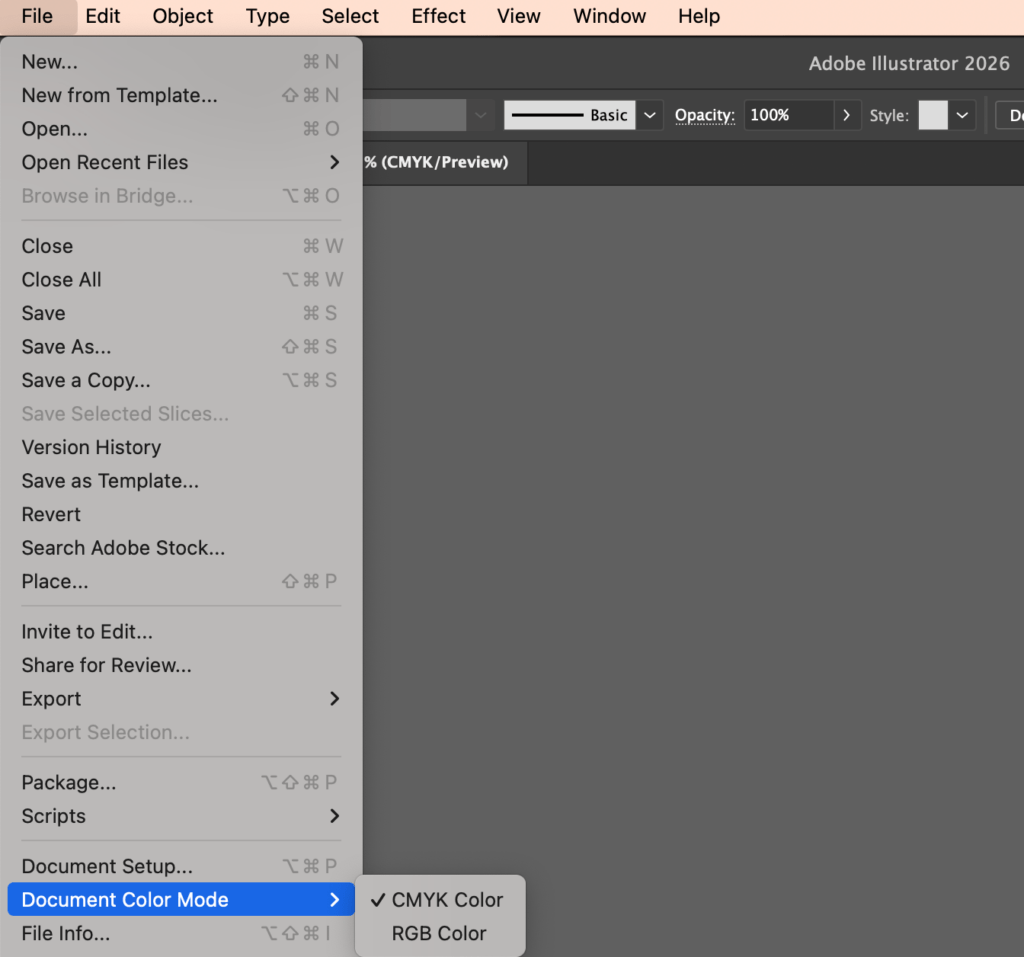Image resolution: width=1024 pixels, height=957 pixels.
Task: Open Version History entry
Action: pyautogui.click(x=91, y=447)
